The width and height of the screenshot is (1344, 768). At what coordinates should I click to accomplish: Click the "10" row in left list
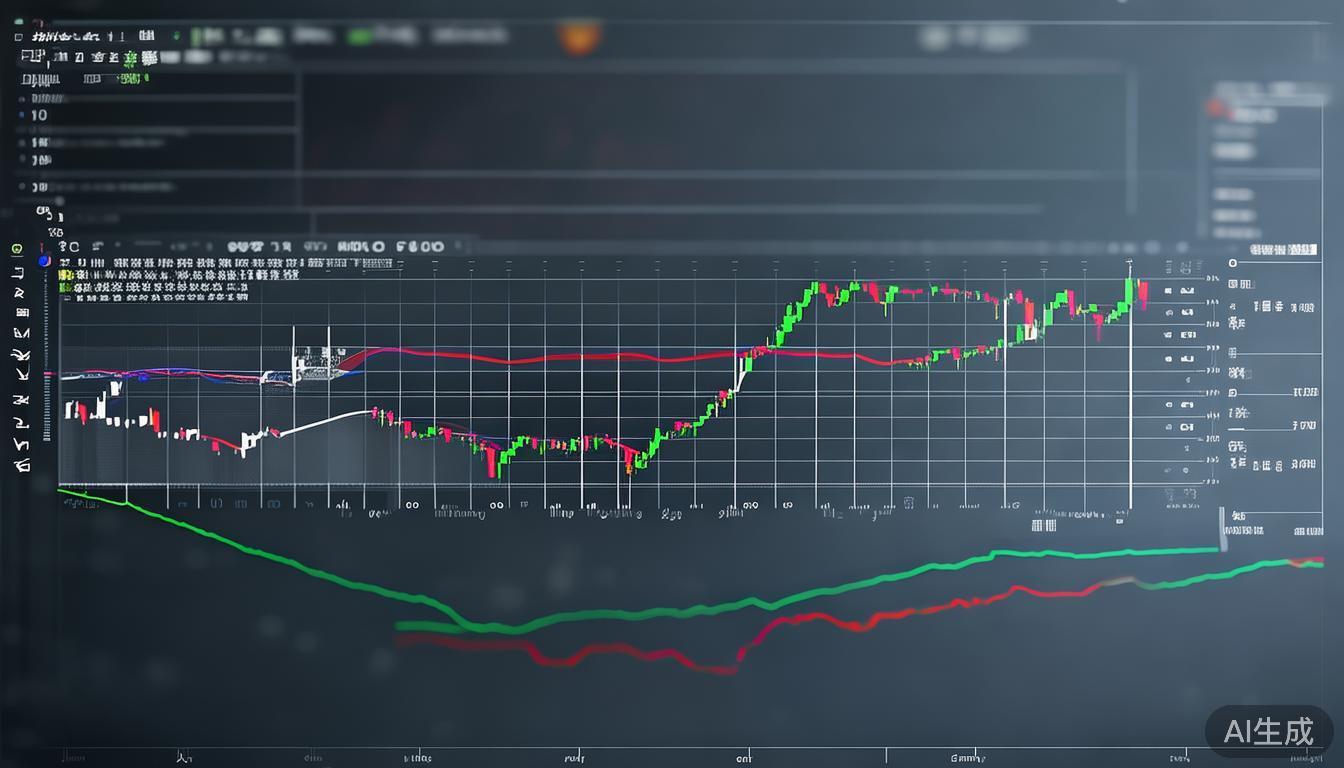40,115
